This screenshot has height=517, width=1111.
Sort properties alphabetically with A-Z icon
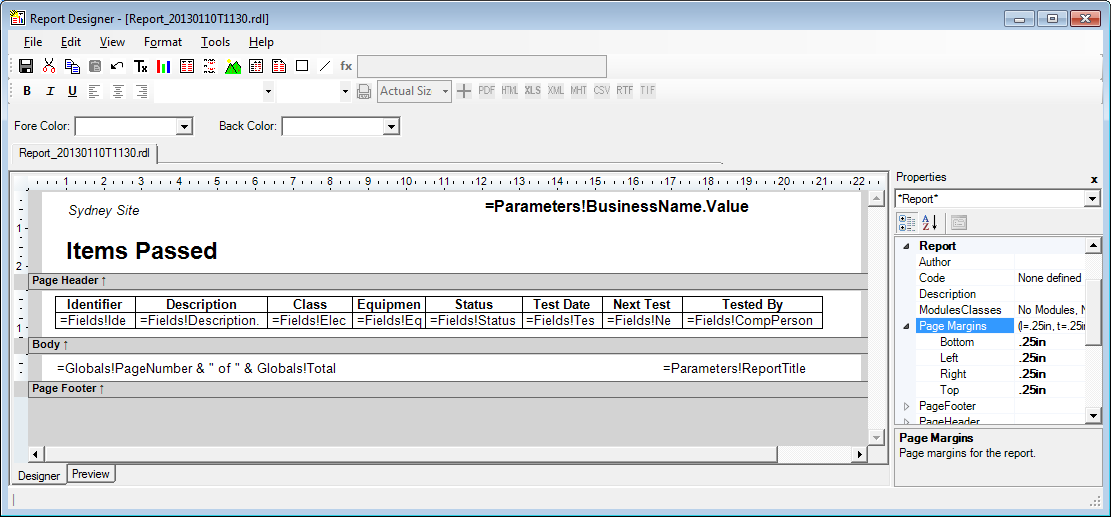coord(929,222)
